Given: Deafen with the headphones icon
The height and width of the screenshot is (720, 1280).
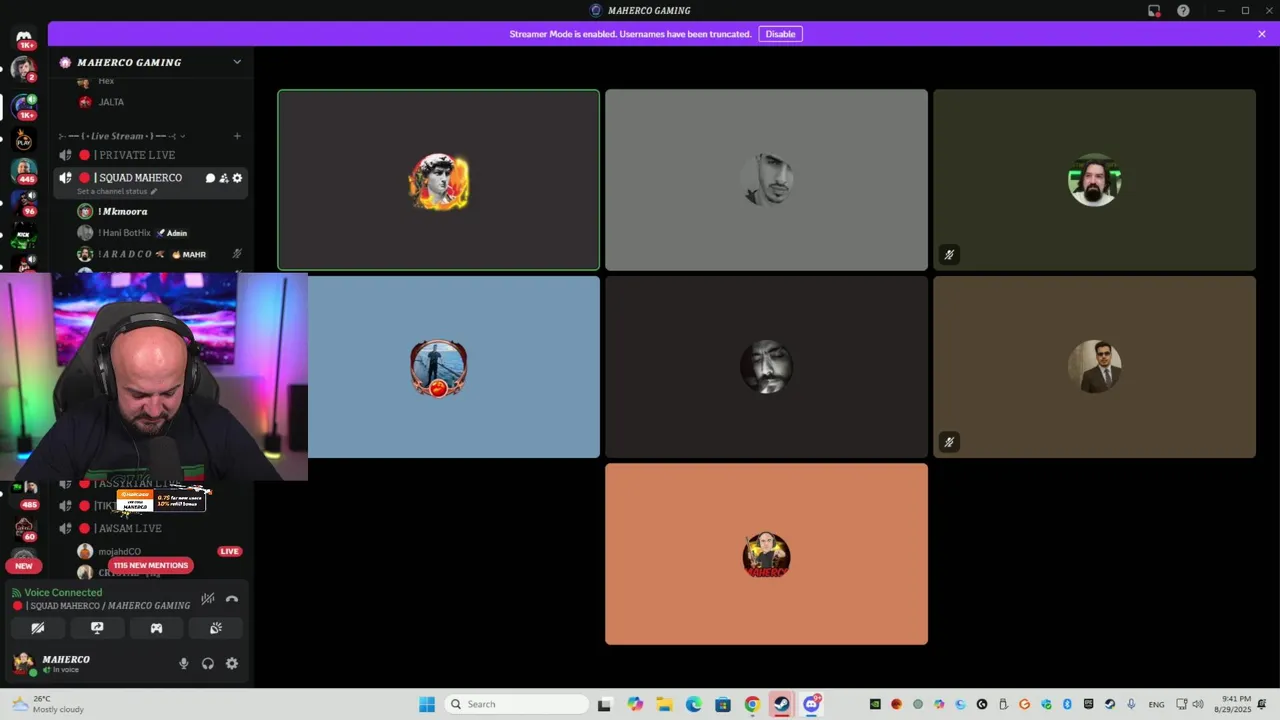Looking at the screenshot, I should (208, 663).
